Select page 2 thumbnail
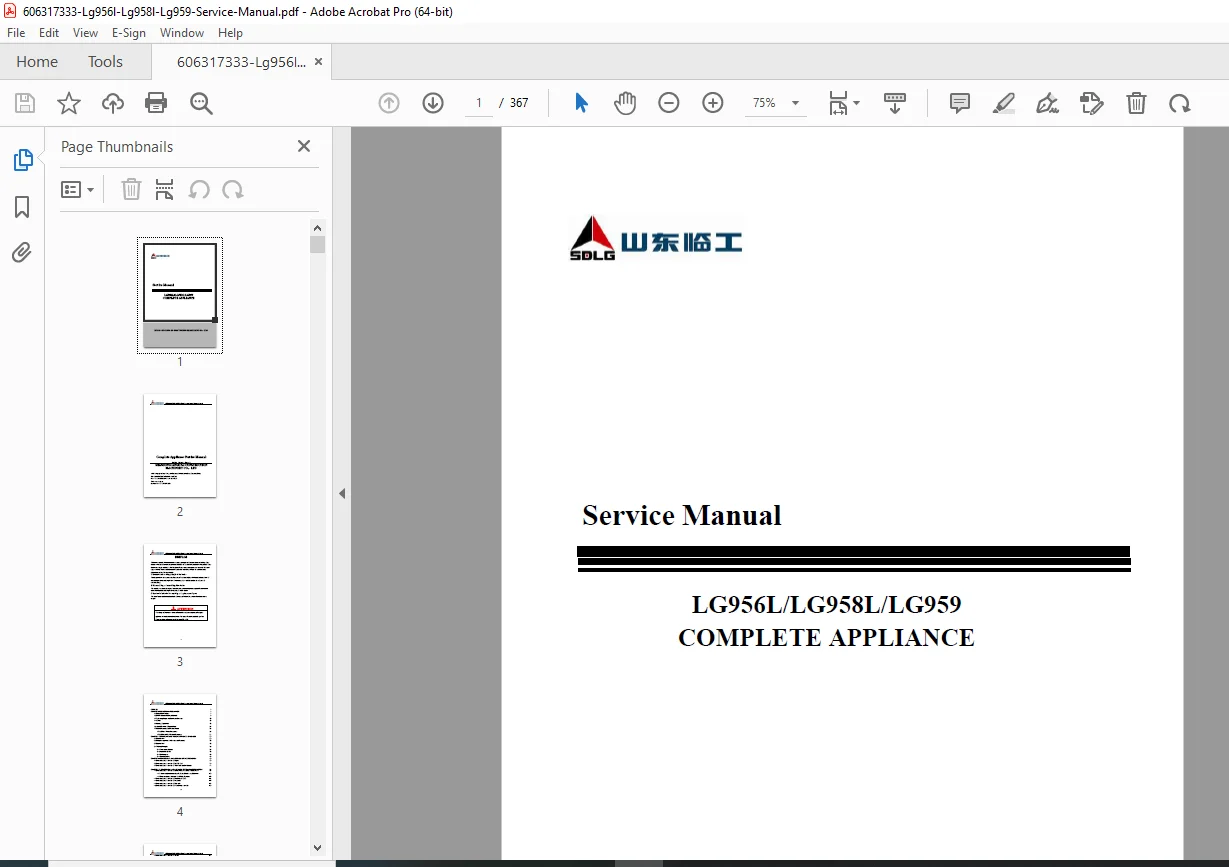 click(180, 445)
